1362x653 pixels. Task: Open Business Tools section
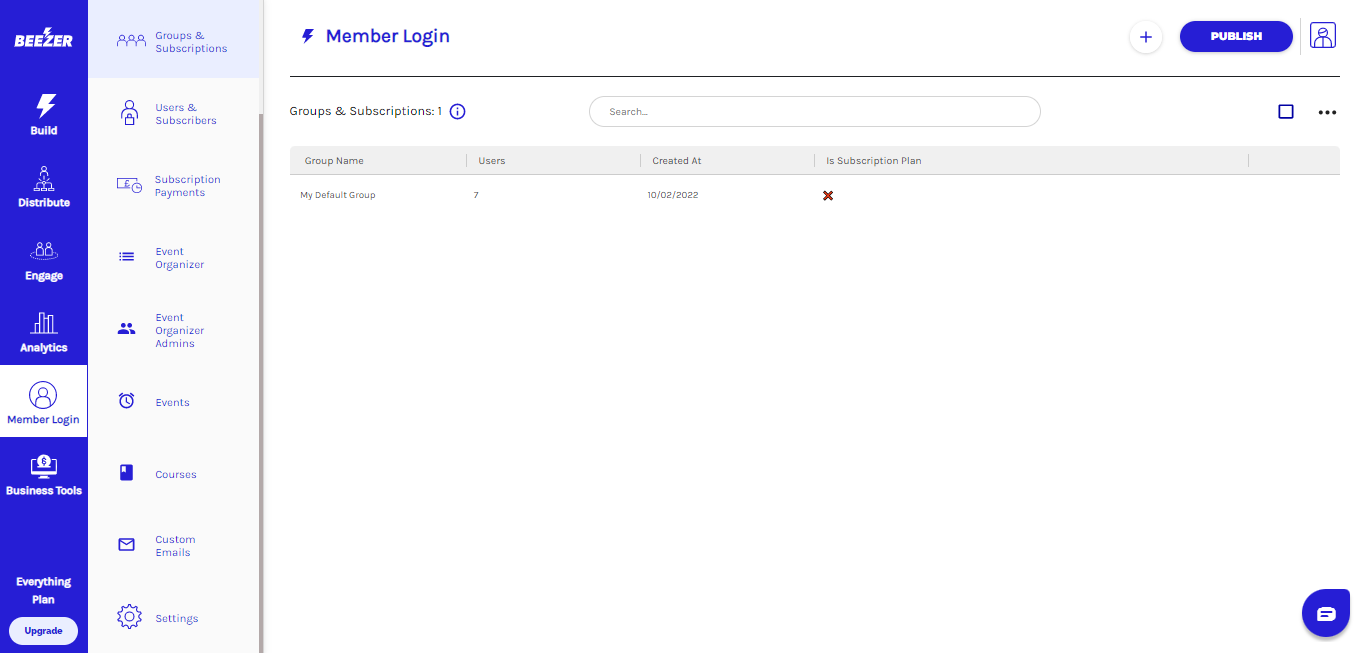tap(44, 474)
